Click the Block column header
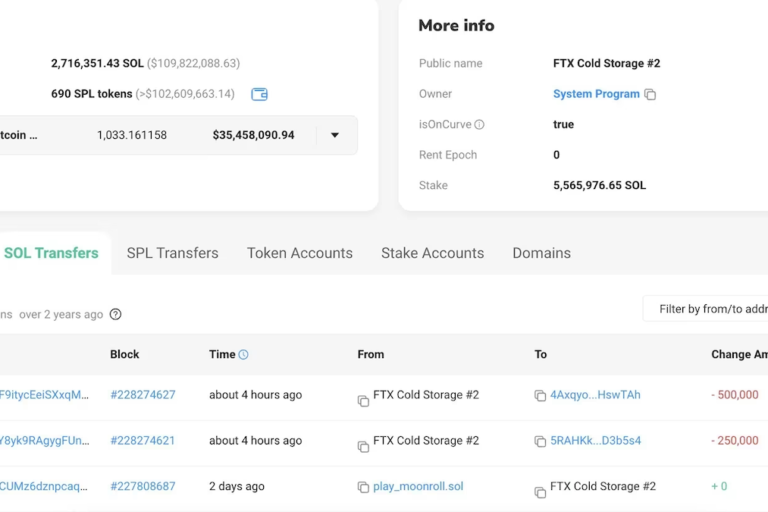 coord(124,354)
